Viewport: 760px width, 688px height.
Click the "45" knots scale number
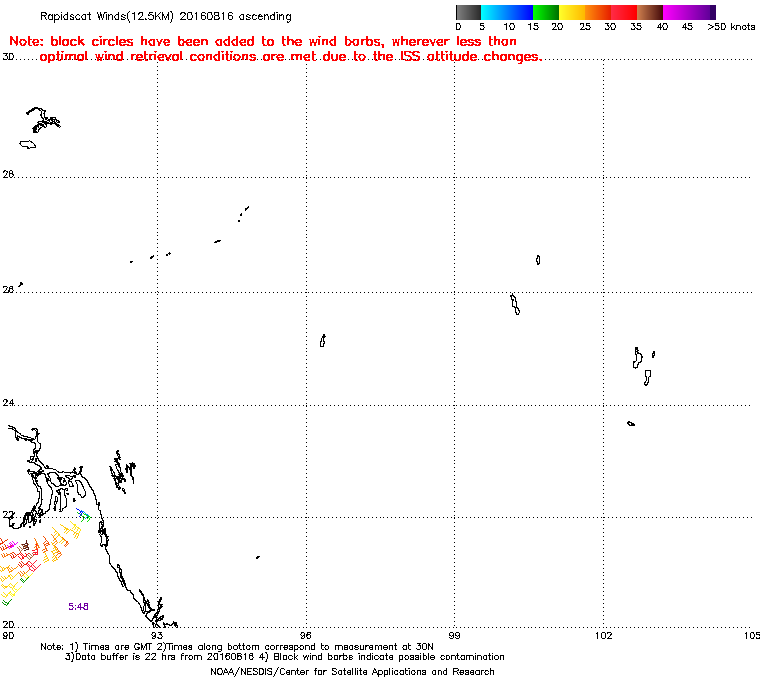(x=687, y=27)
